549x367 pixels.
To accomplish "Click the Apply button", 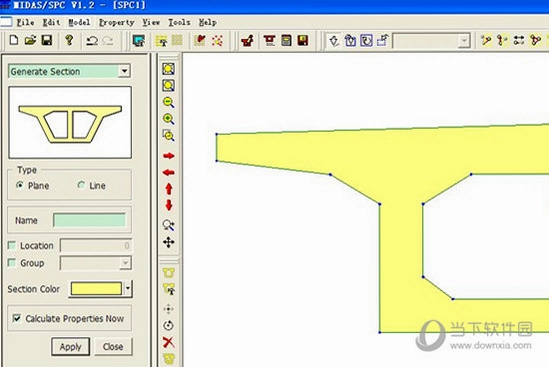I will (70, 347).
